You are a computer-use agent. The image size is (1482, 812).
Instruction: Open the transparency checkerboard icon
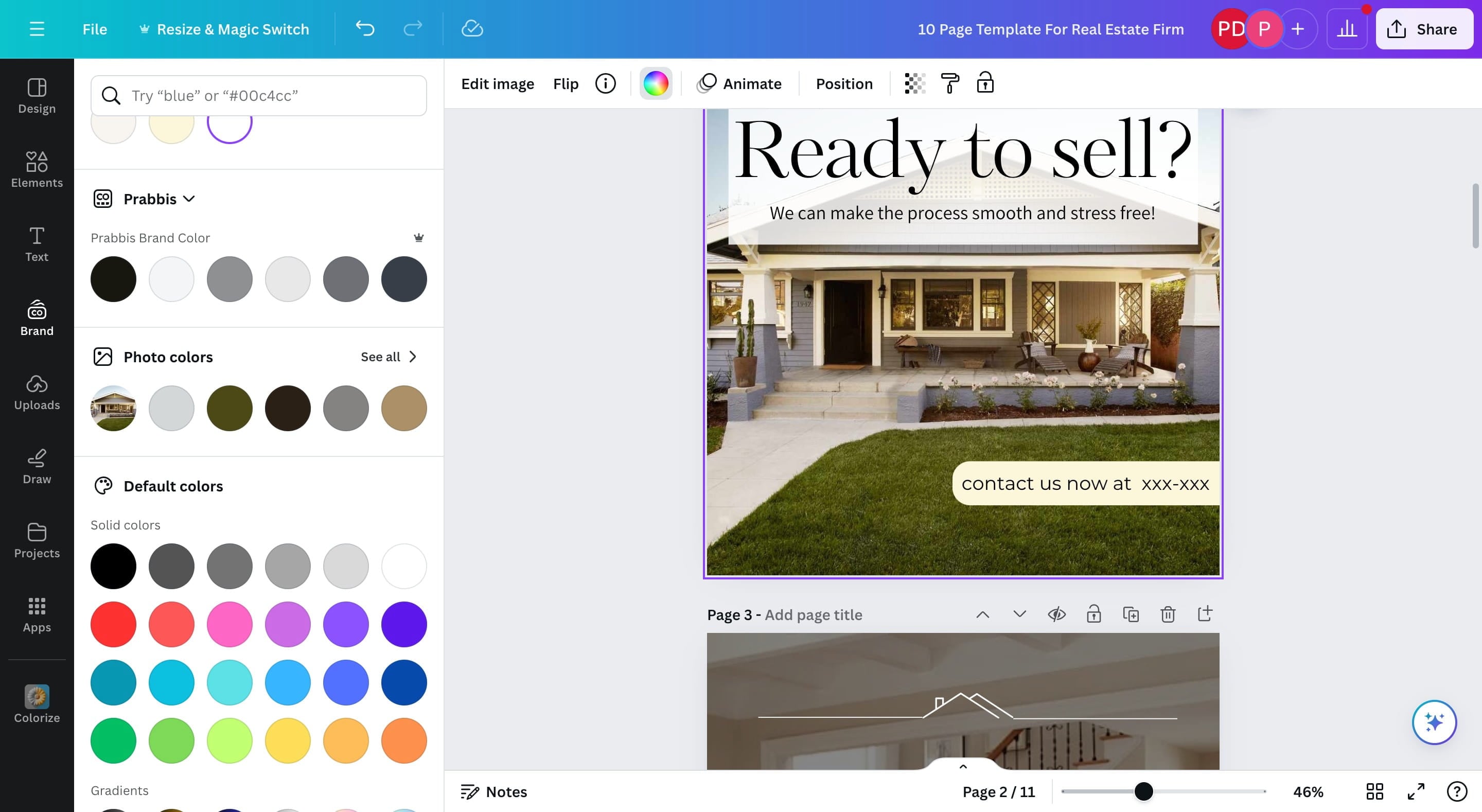point(915,83)
